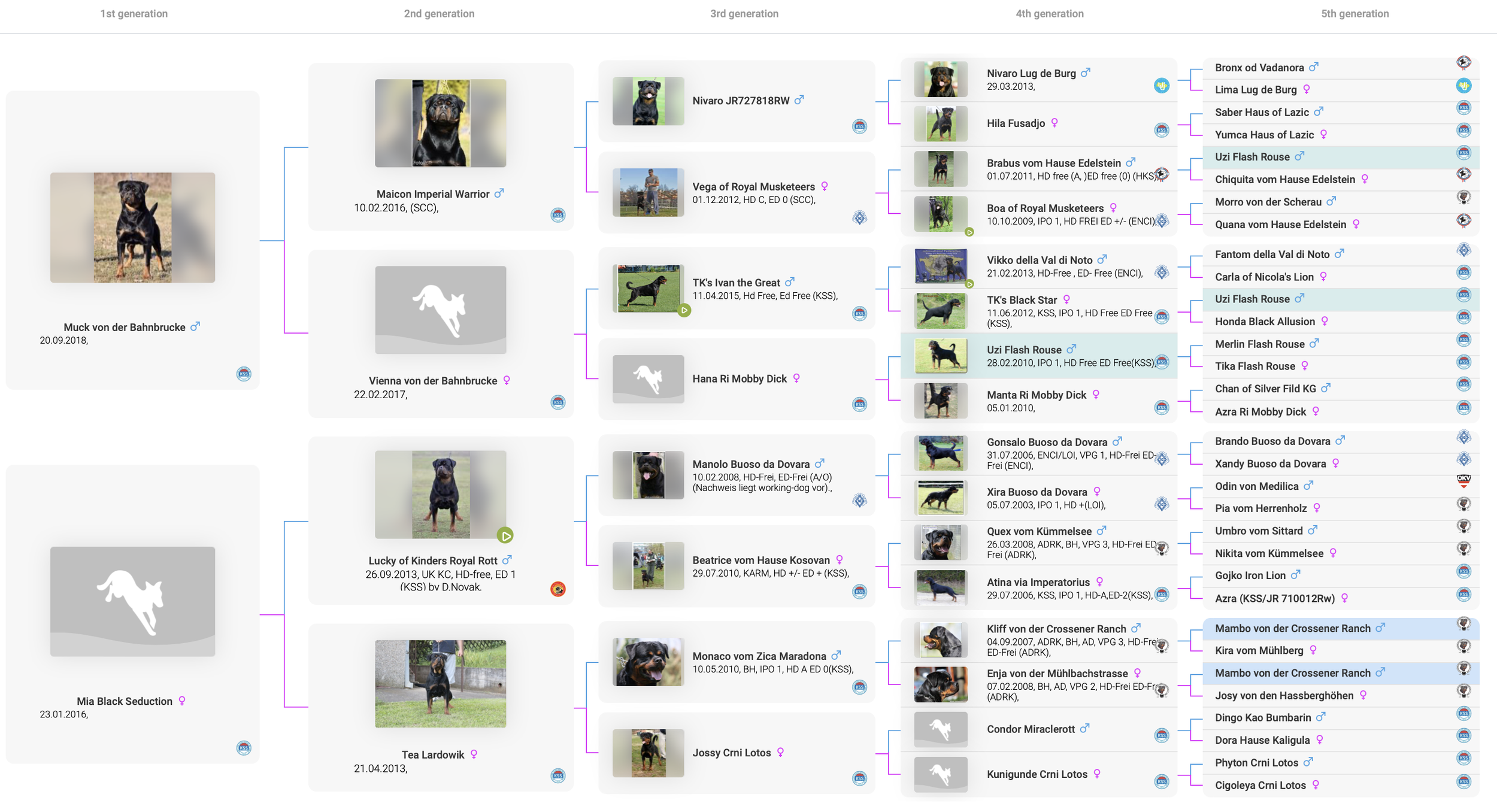Screen dimensions: 1497x812
Task: Click club badge beside Bronx od Vadanora
Action: point(1463,62)
